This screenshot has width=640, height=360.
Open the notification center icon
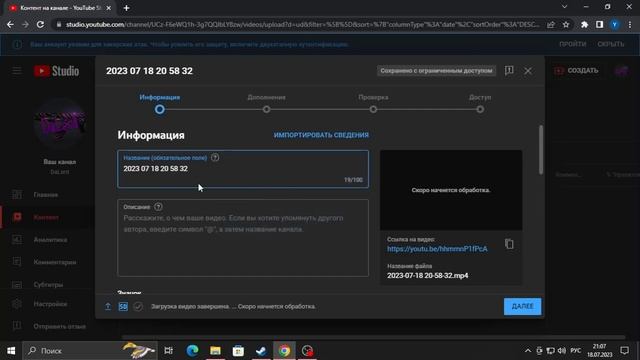pyautogui.click(x=624, y=351)
